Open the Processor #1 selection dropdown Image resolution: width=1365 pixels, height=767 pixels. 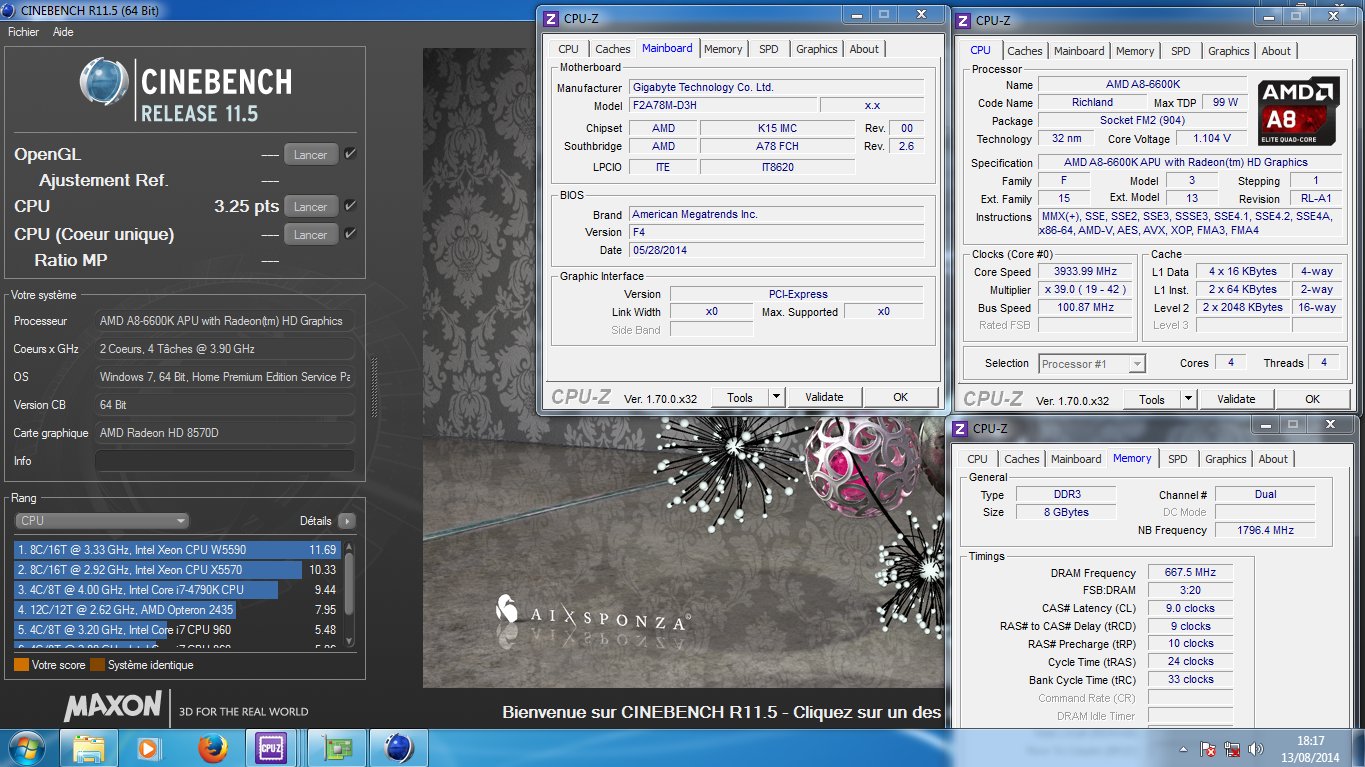[1092, 364]
